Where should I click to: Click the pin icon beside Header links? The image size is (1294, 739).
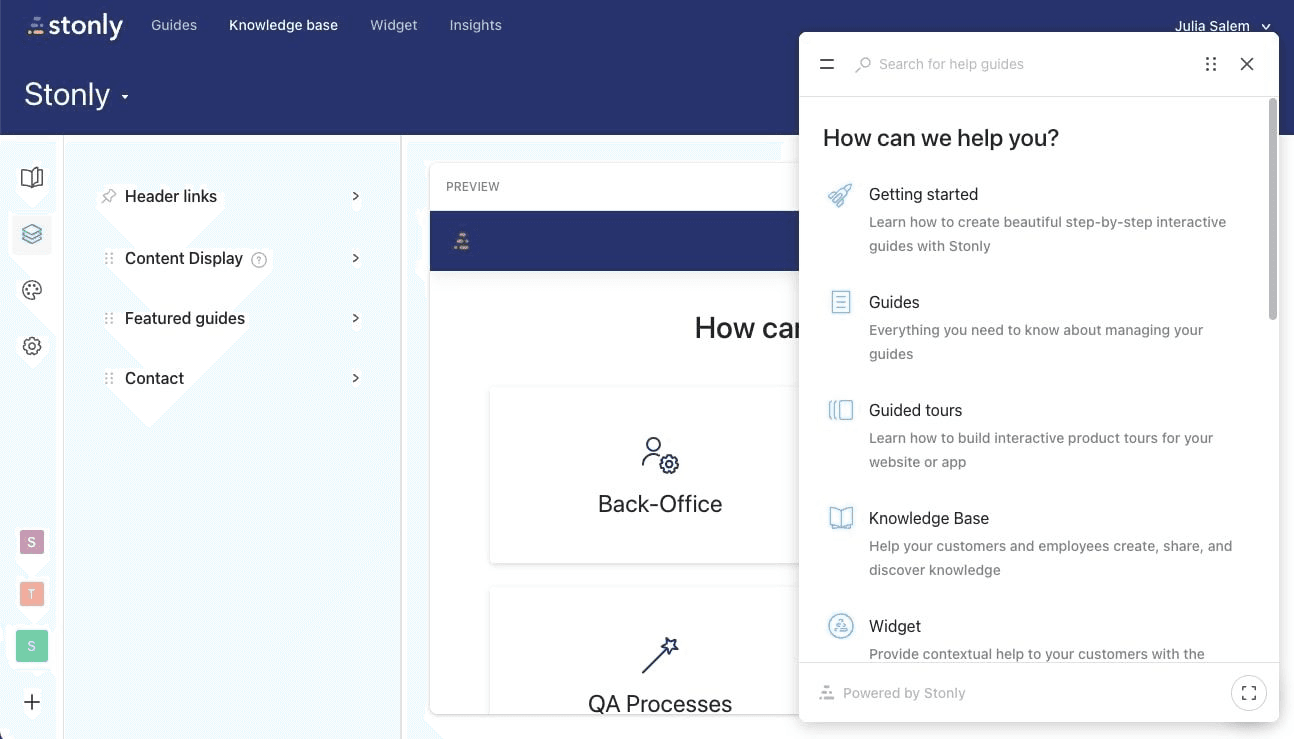[109, 196]
